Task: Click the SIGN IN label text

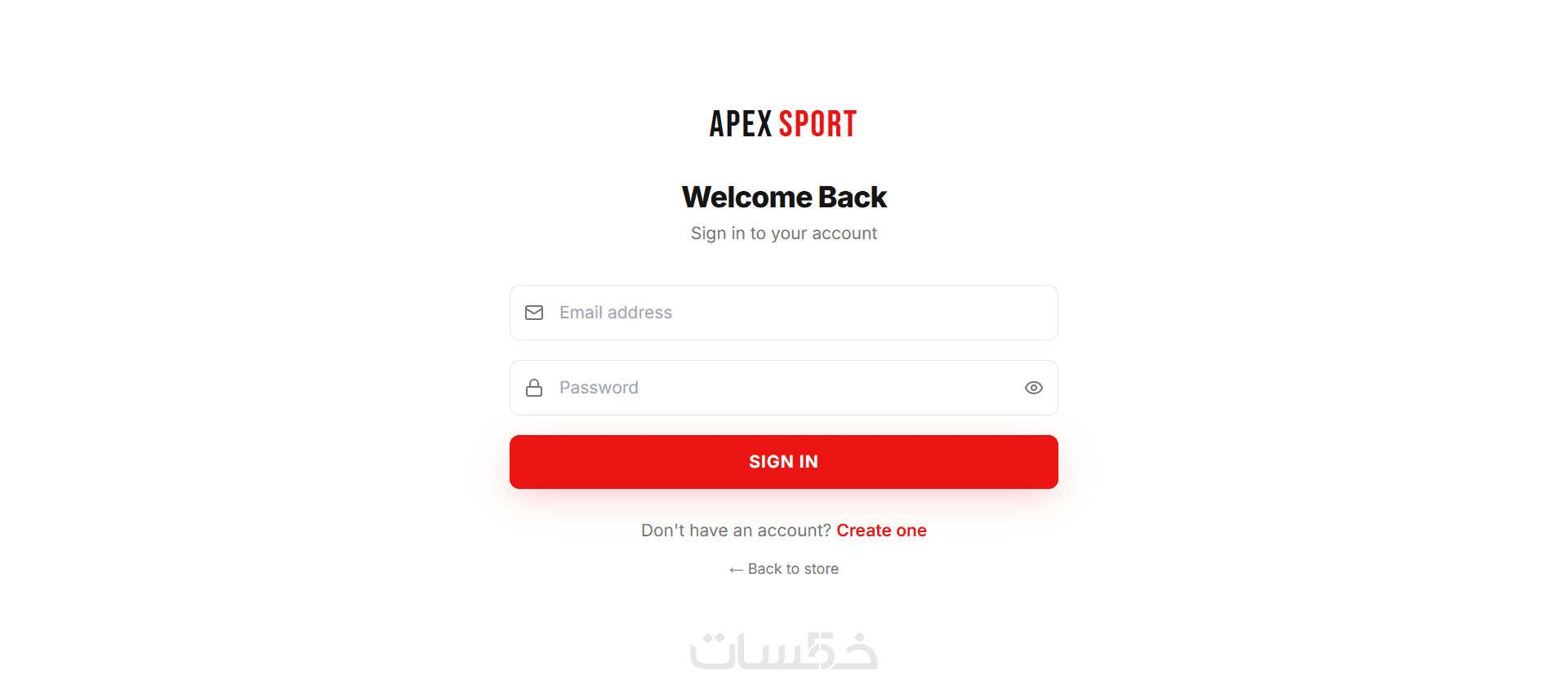Action: (784, 462)
